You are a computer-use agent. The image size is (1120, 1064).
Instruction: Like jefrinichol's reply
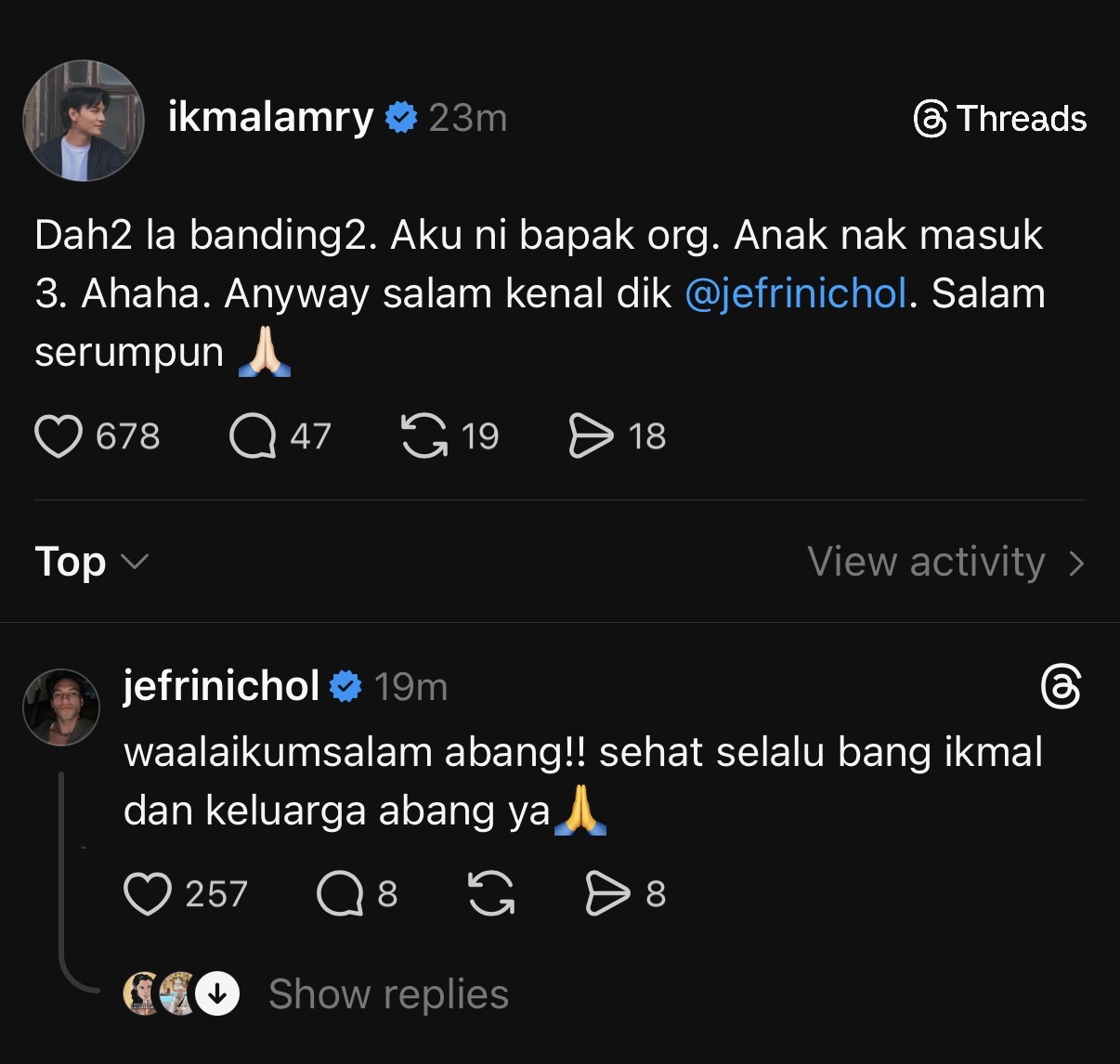pyautogui.click(x=148, y=894)
